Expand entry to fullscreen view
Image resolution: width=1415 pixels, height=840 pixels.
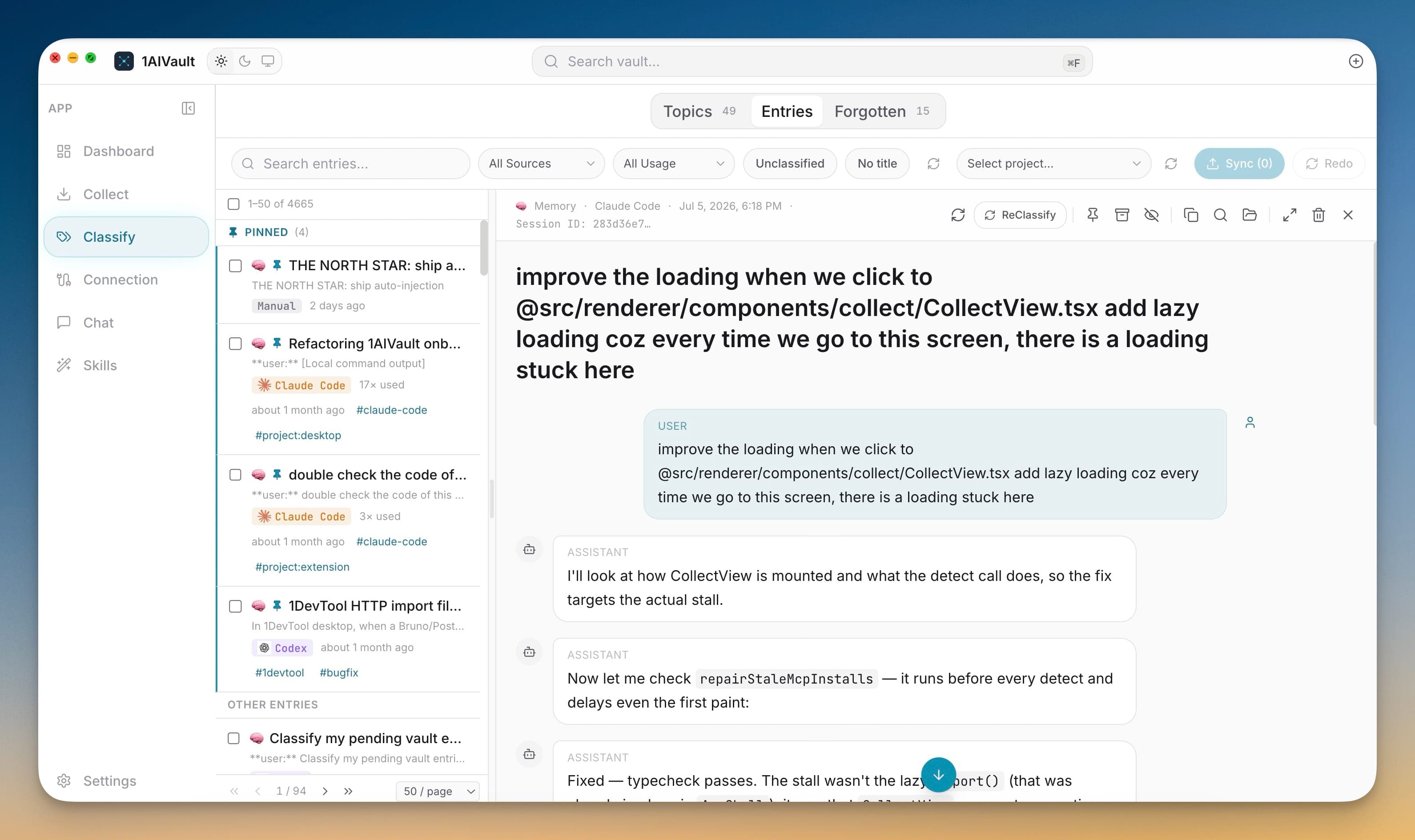pos(1289,215)
